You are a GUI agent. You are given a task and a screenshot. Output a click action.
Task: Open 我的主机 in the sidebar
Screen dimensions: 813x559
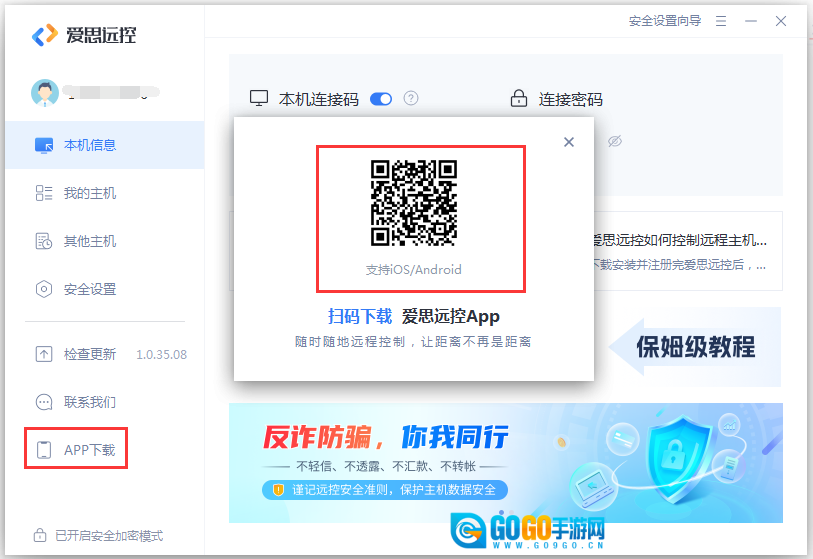(x=90, y=193)
